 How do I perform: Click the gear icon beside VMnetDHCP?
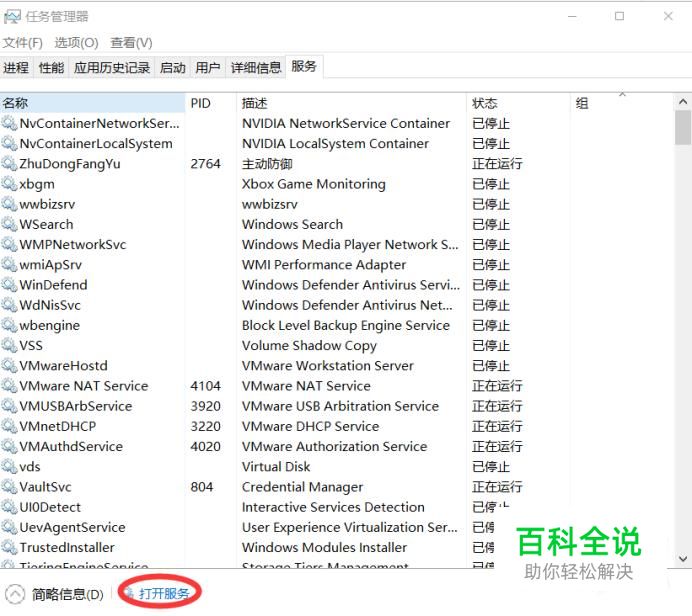(x=9, y=426)
